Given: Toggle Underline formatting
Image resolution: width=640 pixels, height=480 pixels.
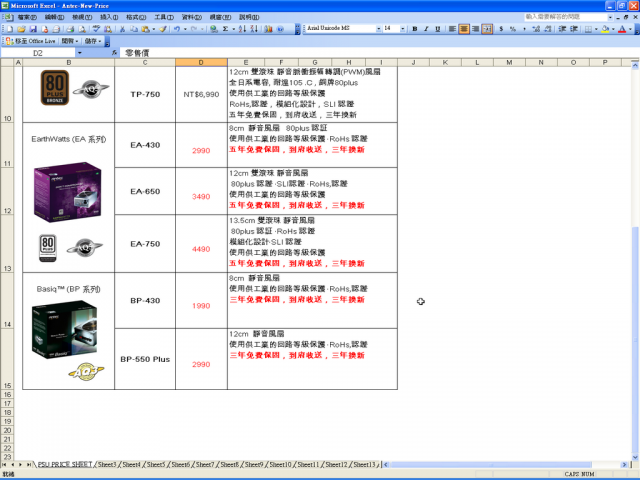Looking at the screenshot, I should [x=438, y=29].
